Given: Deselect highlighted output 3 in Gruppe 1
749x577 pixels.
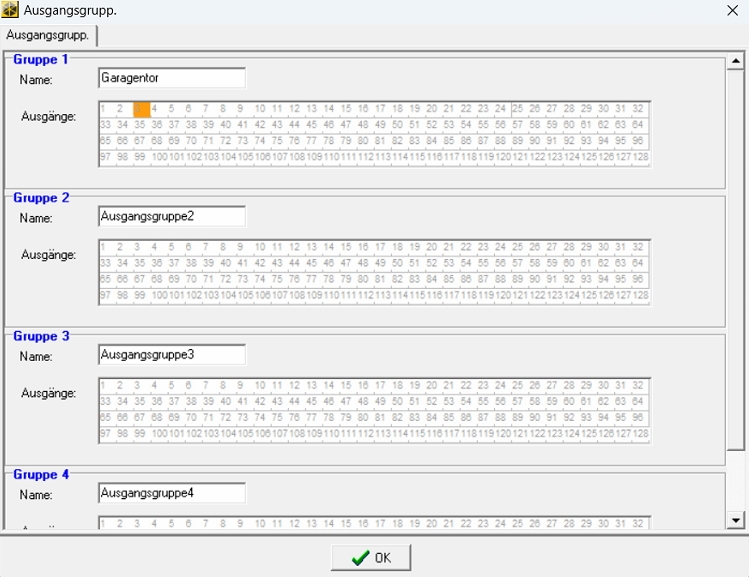Looking at the screenshot, I should pos(142,109).
